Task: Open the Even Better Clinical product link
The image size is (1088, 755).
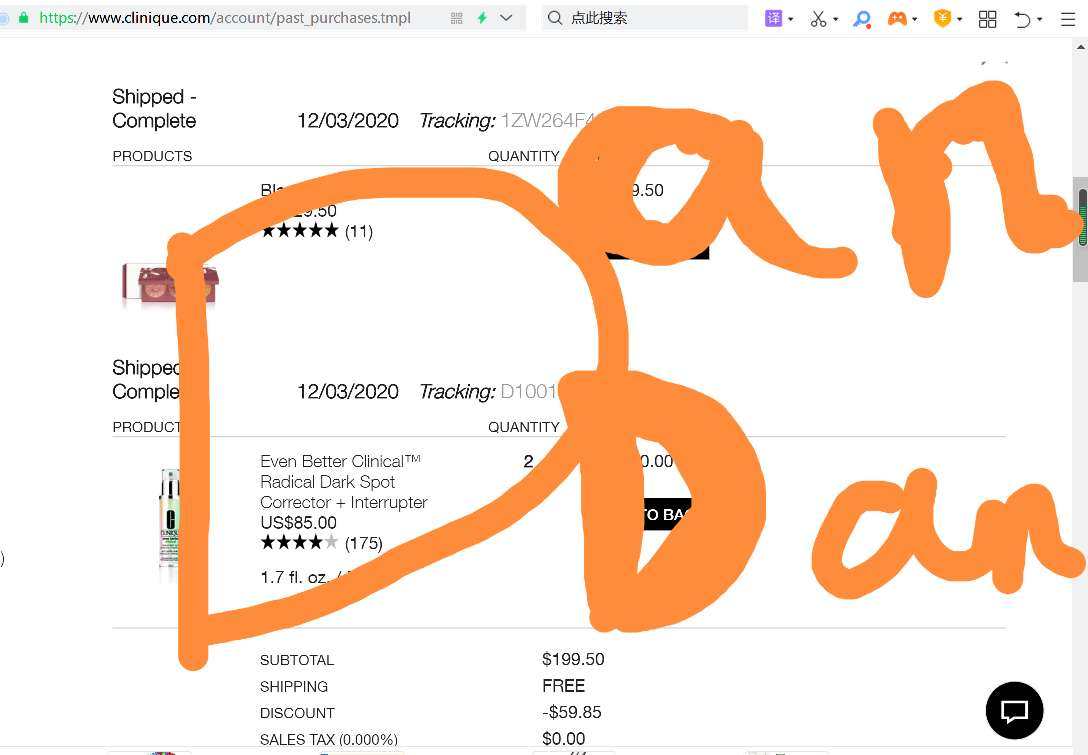Action: tap(343, 482)
